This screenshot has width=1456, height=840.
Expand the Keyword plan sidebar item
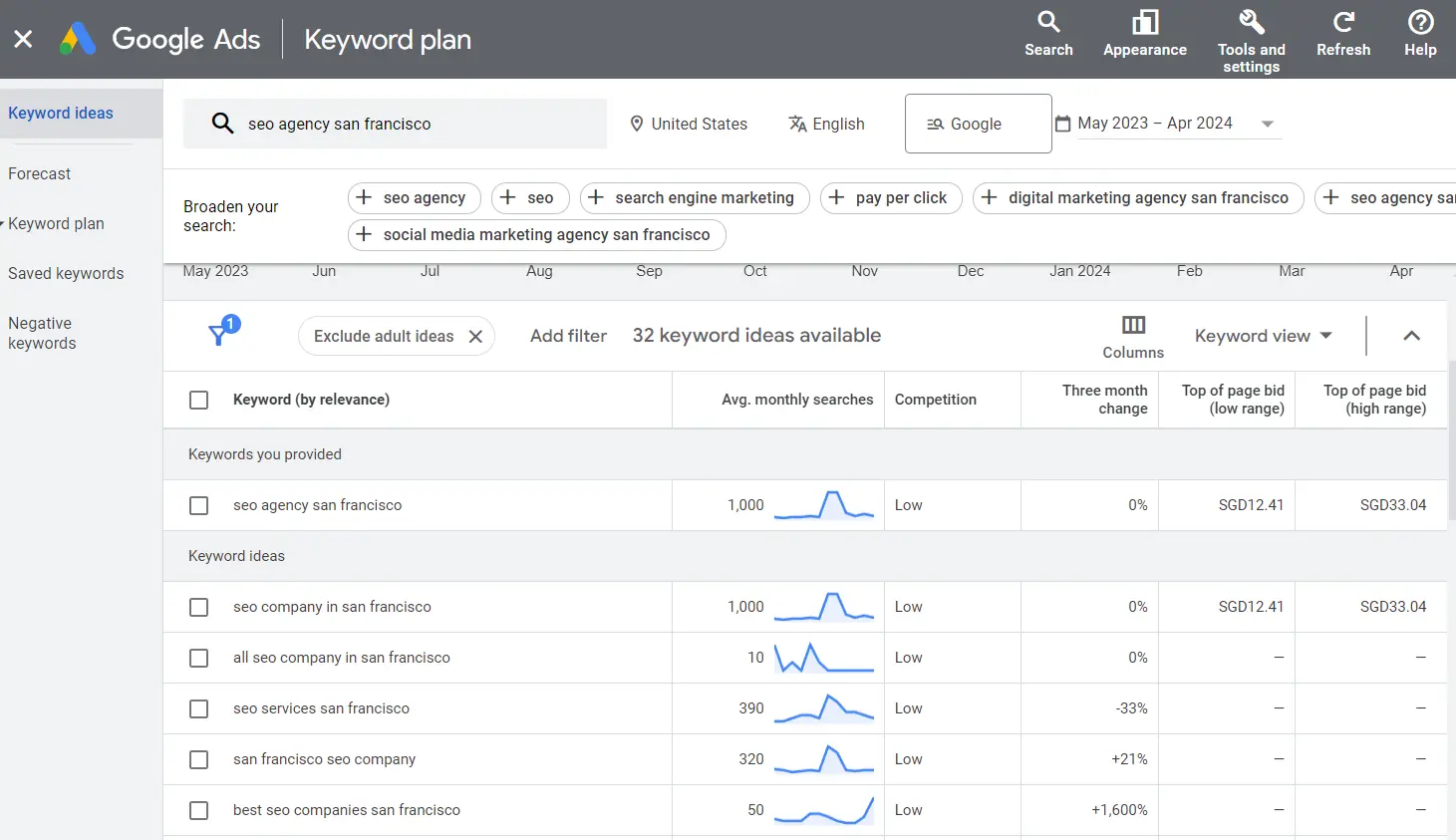coord(56,223)
